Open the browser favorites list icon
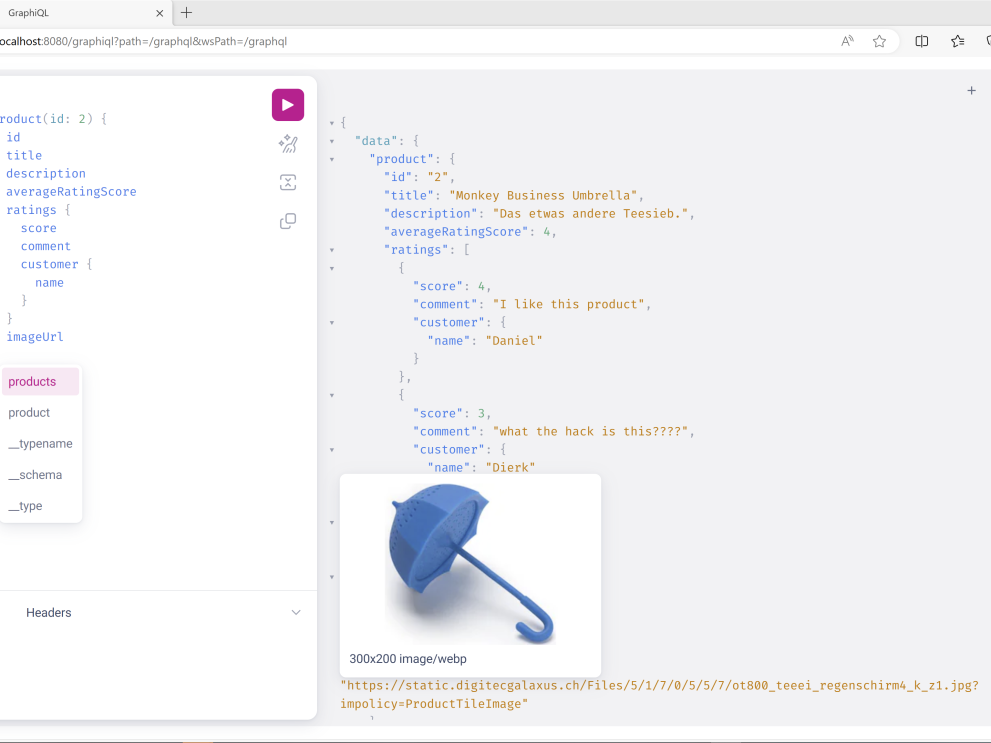991x743 pixels. pos(957,41)
